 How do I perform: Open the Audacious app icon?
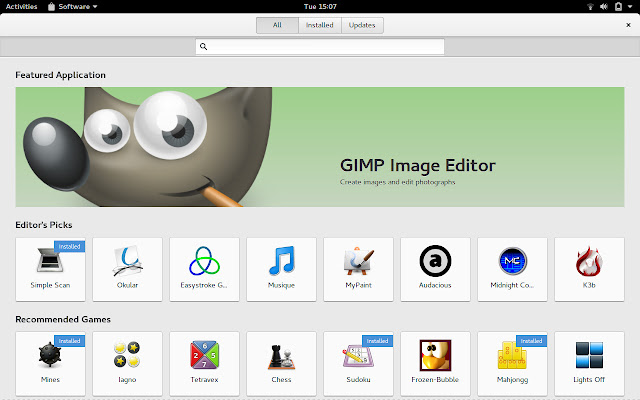[436, 261]
